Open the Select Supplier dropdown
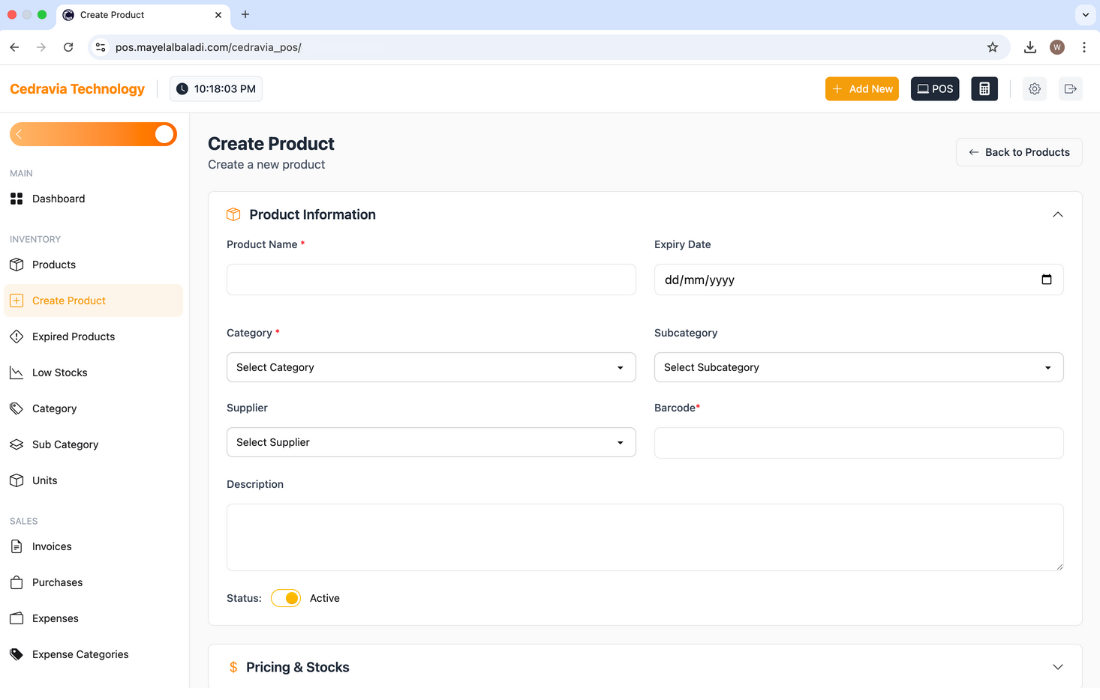Viewport: 1100px width, 700px height. click(431, 442)
